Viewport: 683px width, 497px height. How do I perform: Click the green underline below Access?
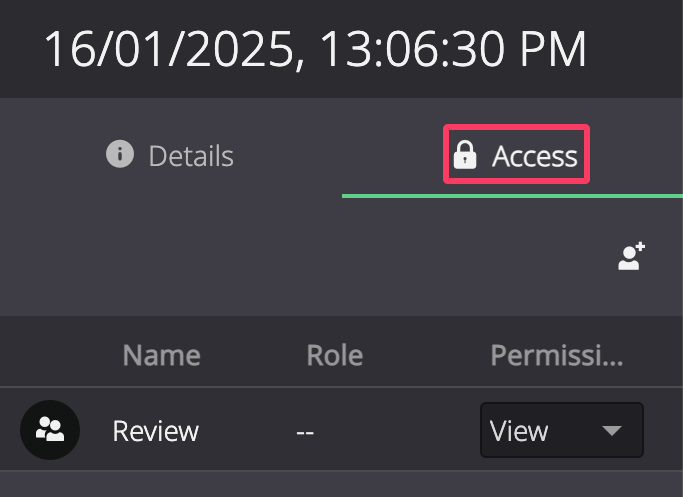point(512,196)
